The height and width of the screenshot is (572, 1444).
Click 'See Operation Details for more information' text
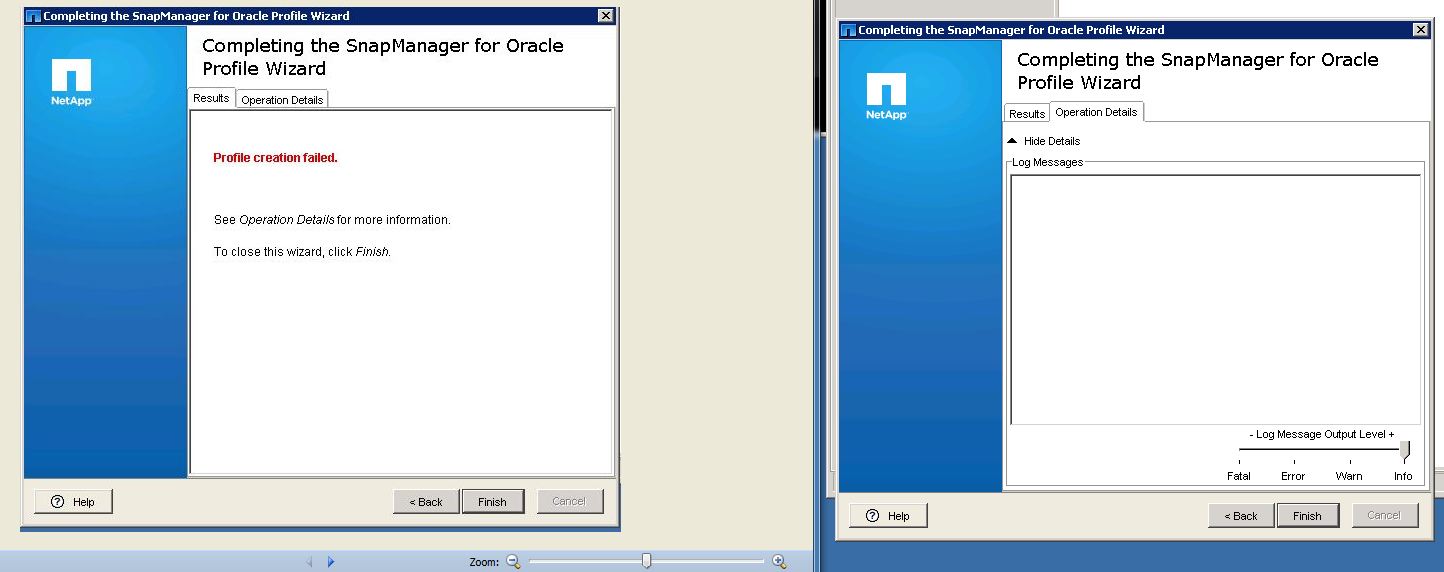(x=332, y=220)
